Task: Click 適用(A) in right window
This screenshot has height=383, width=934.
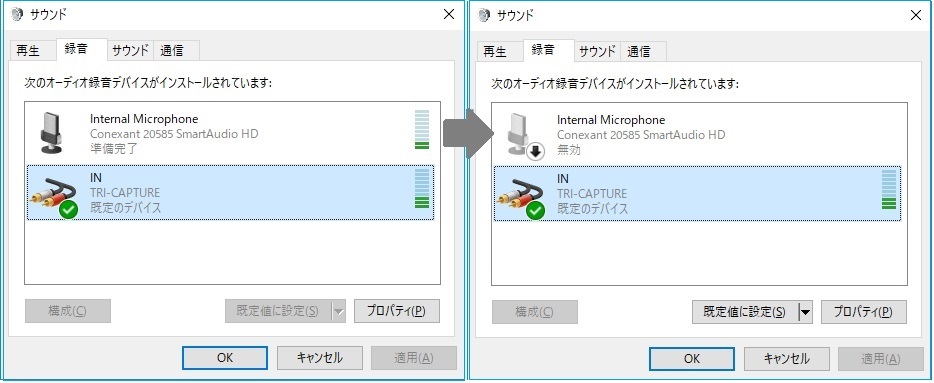Action: coord(881,359)
